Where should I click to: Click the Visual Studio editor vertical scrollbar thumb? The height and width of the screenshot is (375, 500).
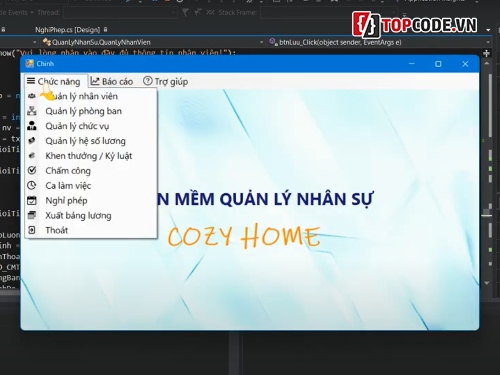click(490, 105)
